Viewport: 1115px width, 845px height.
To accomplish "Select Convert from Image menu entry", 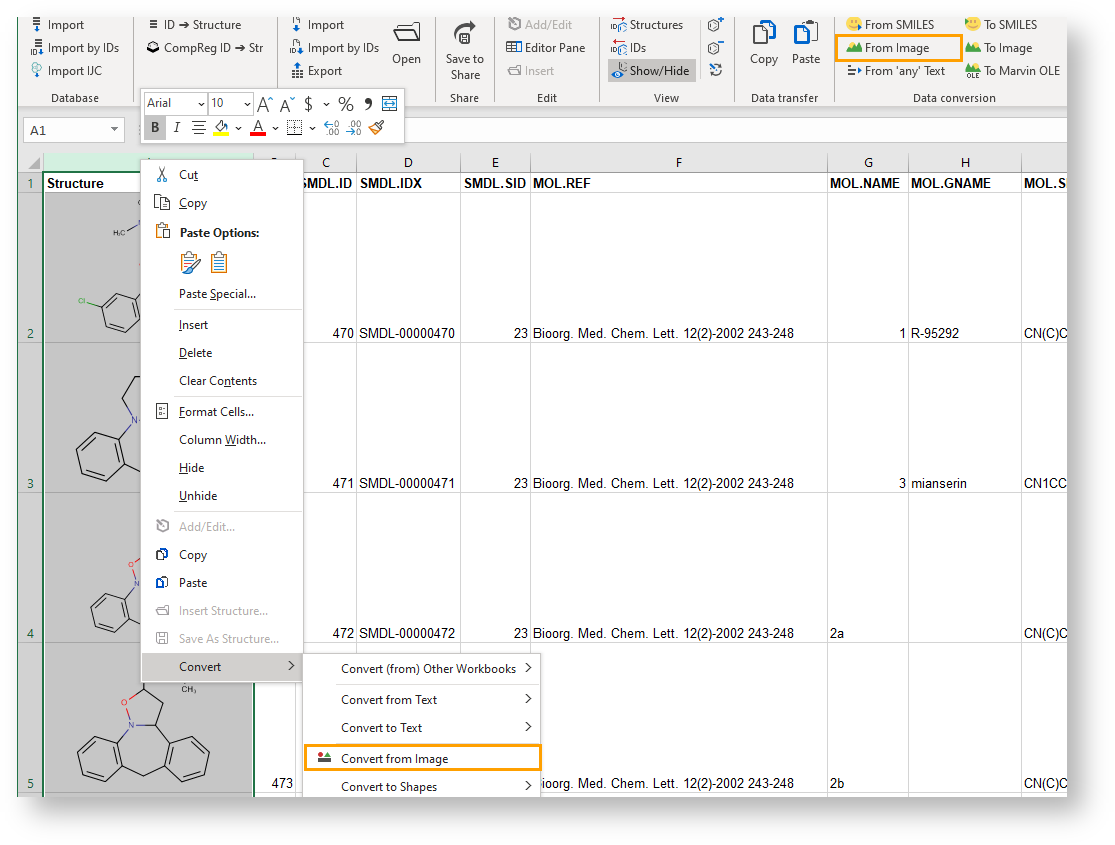I will pyautogui.click(x=421, y=759).
